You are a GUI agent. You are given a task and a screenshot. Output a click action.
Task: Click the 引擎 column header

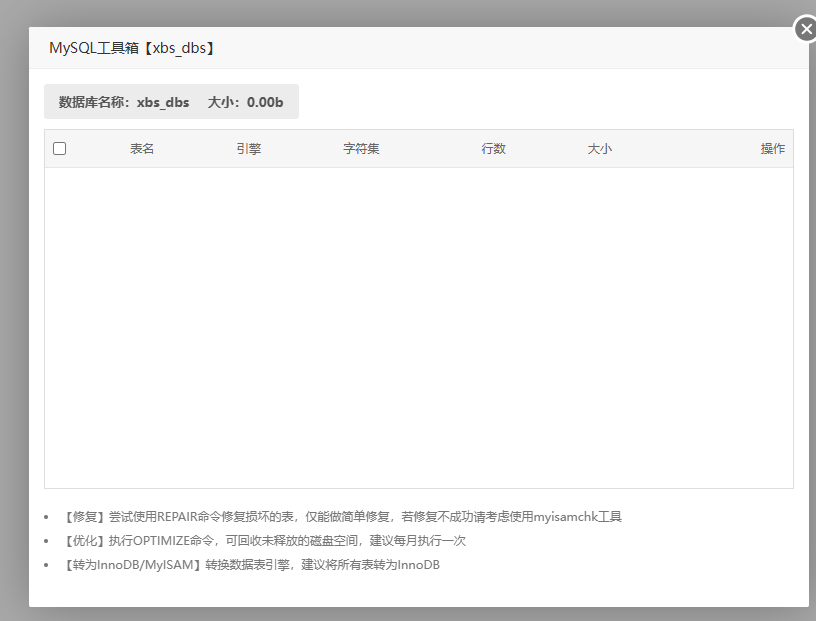pyautogui.click(x=248, y=149)
